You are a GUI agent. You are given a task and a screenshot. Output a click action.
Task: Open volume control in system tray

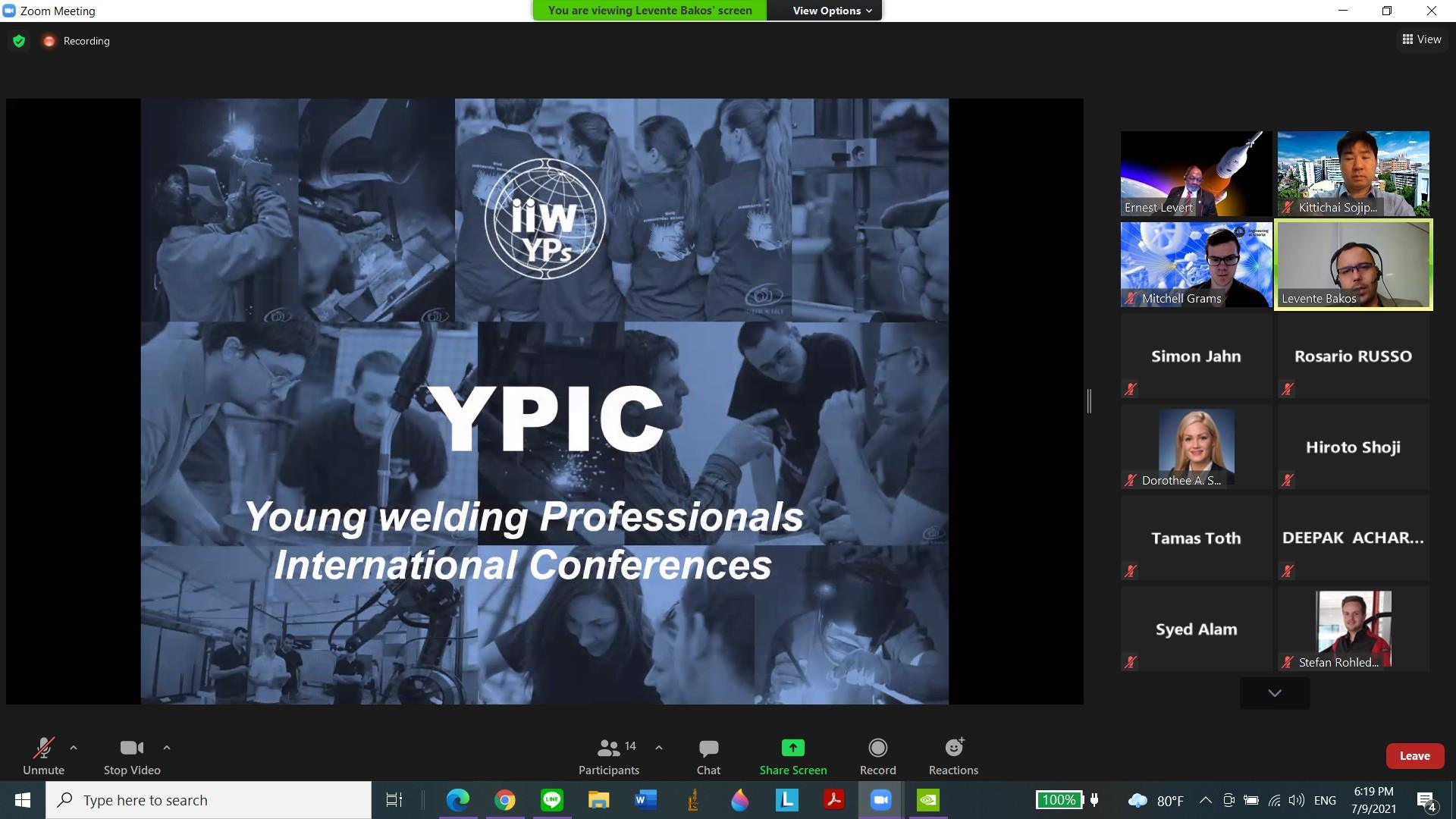click(x=1297, y=800)
